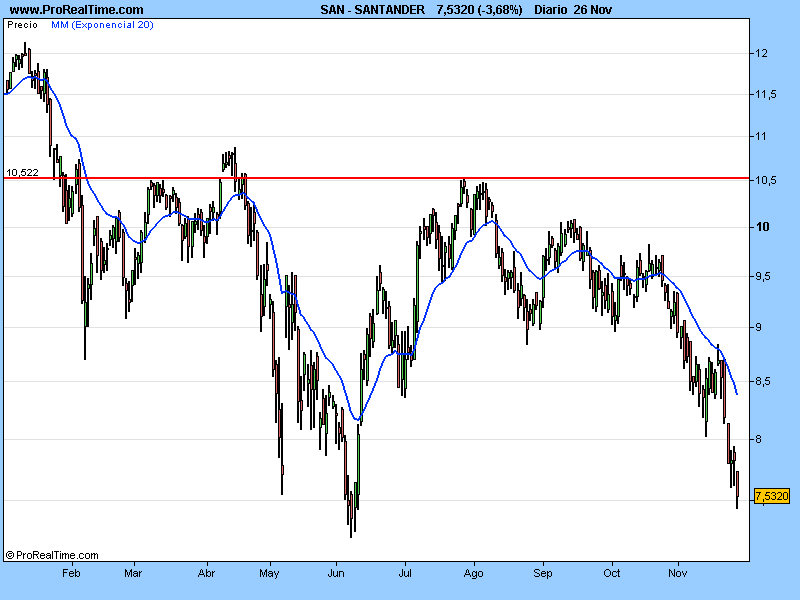Click the 9 price axis value
Image resolution: width=800 pixels, height=600 pixels.
tap(759, 327)
